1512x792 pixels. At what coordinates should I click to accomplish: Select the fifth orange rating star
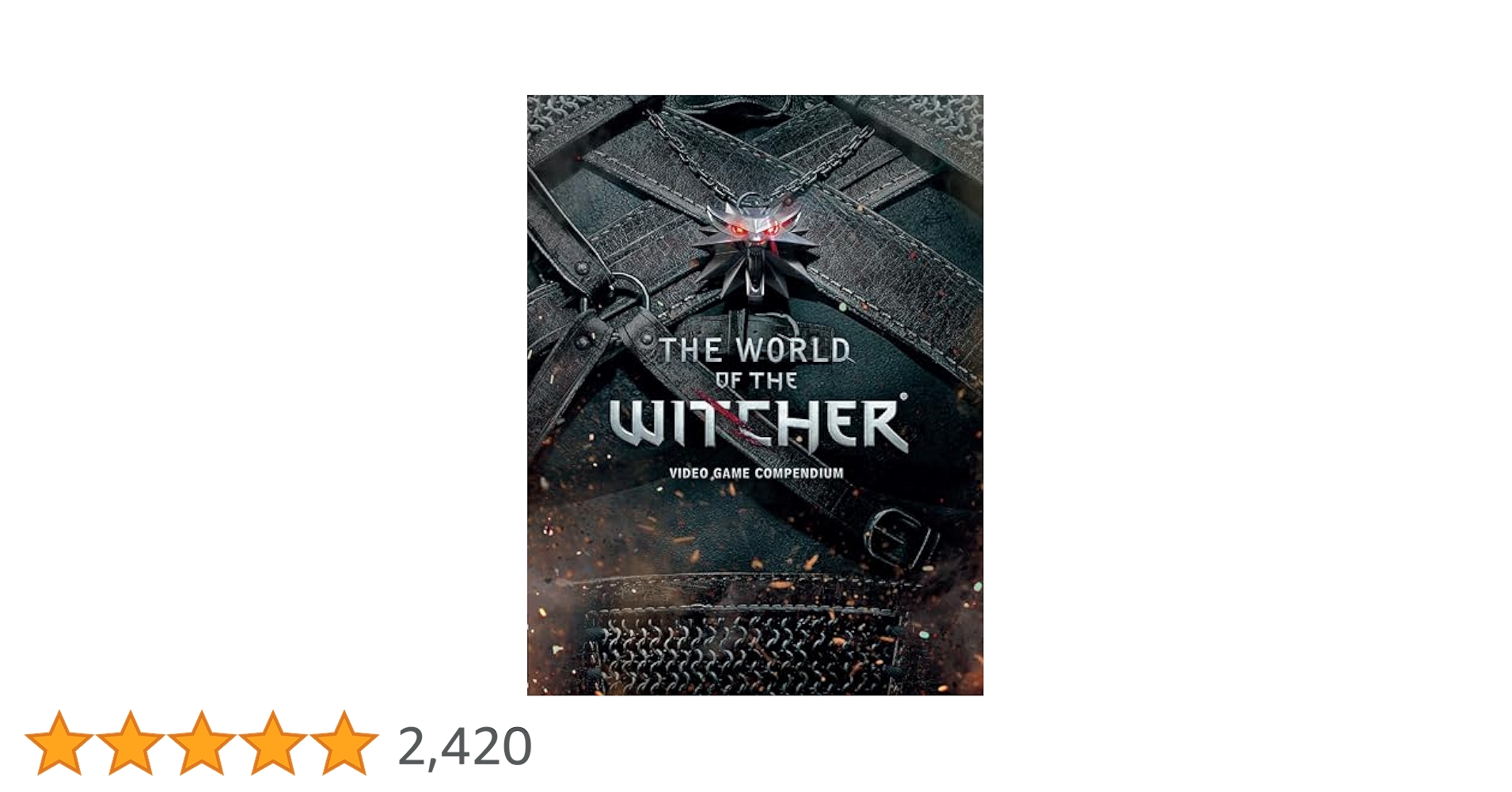pos(344,743)
